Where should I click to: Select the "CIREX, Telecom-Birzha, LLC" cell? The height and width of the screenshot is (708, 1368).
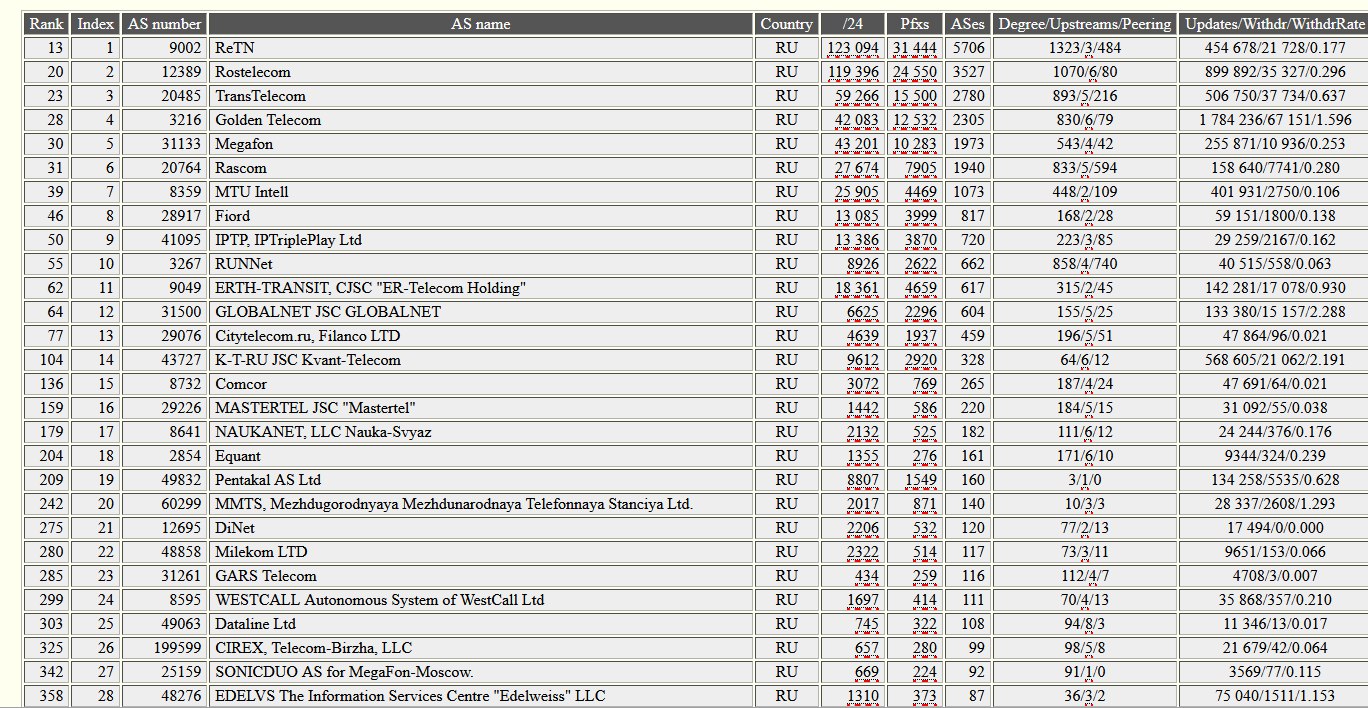click(x=481, y=648)
